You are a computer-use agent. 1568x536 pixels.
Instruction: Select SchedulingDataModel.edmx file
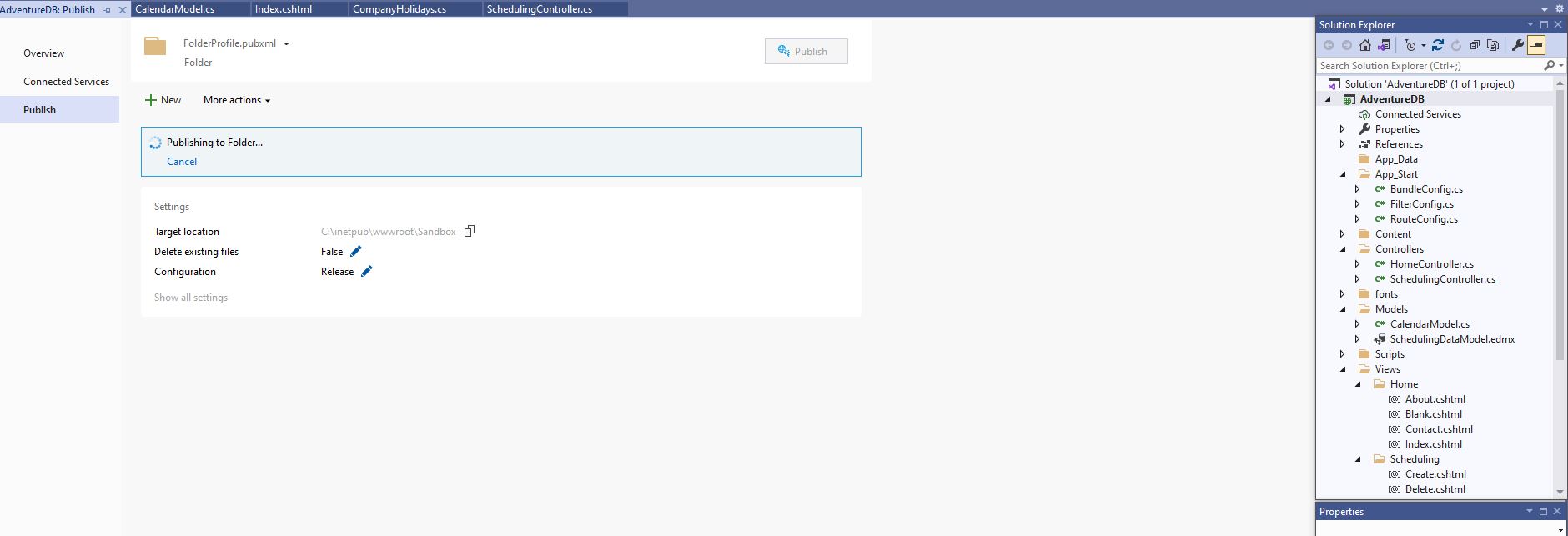point(1452,339)
